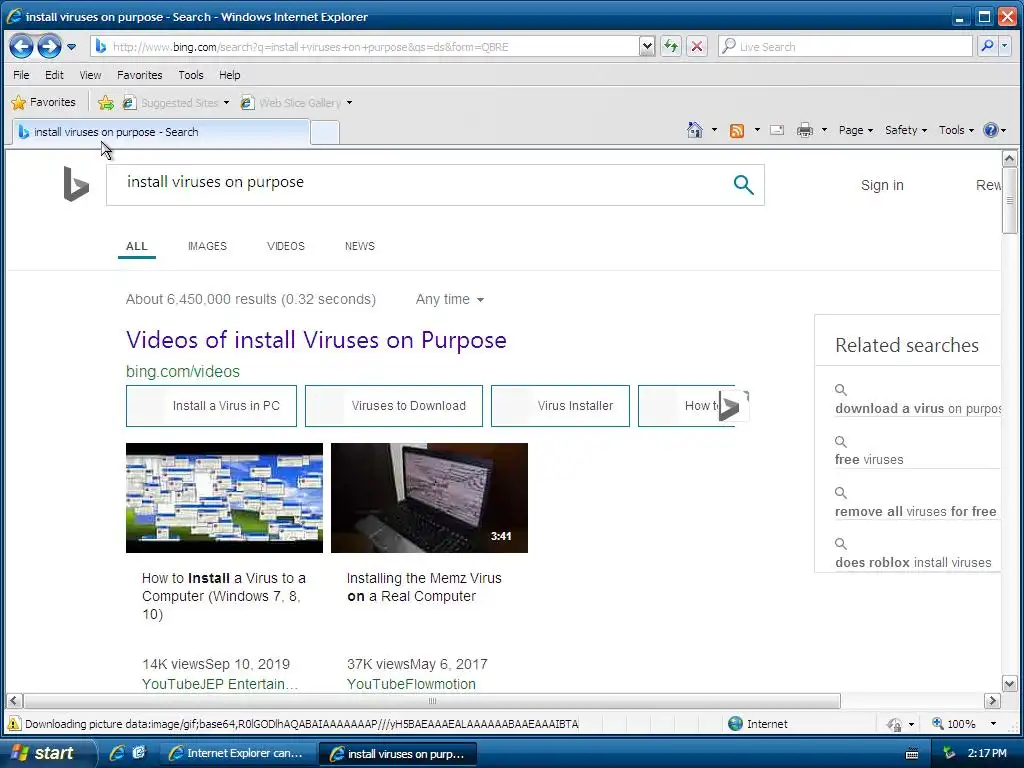Refresh the page with the green arrows icon

[670, 46]
